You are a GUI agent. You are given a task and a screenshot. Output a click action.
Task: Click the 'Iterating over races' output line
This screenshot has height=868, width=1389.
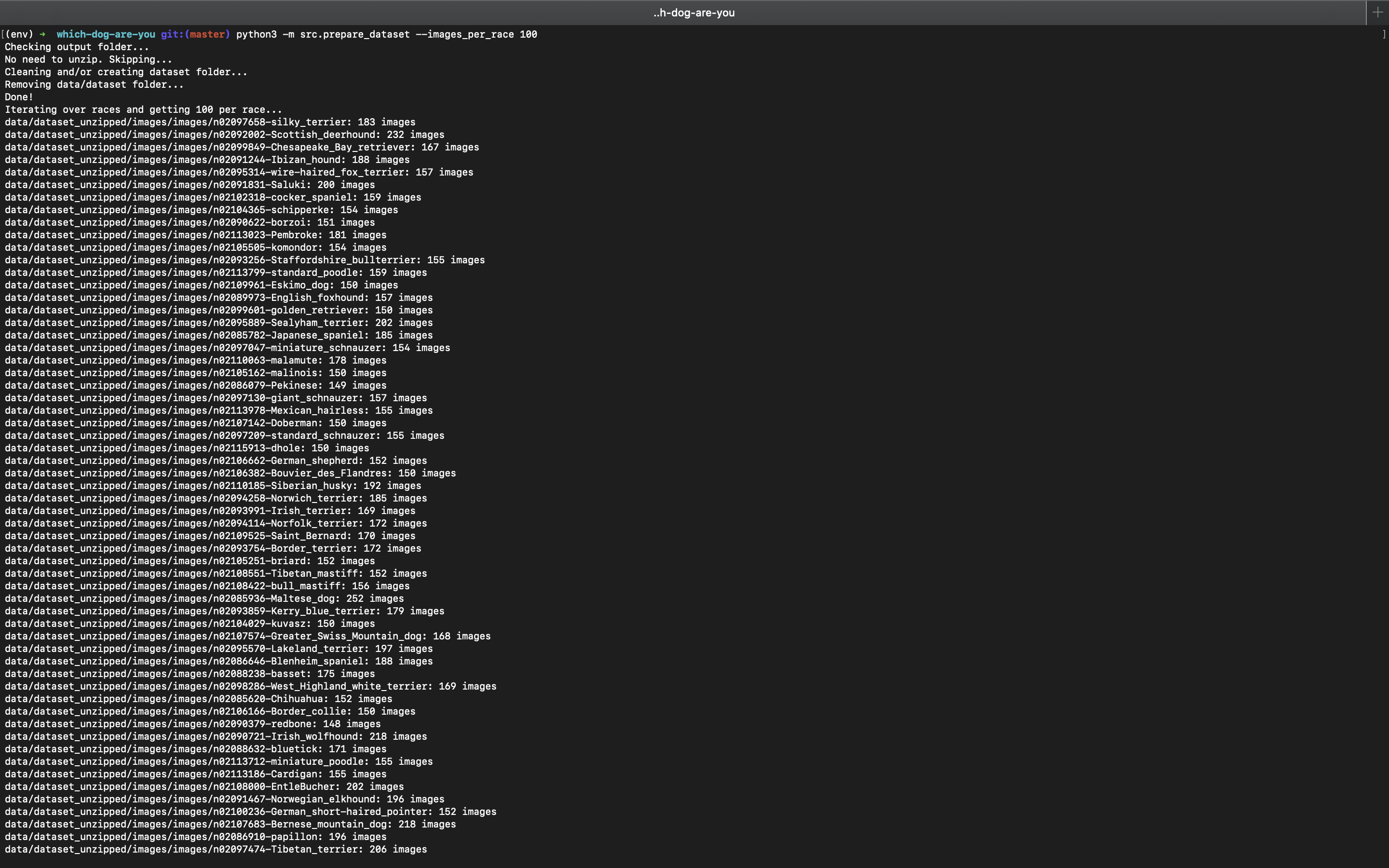tap(144, 109)
